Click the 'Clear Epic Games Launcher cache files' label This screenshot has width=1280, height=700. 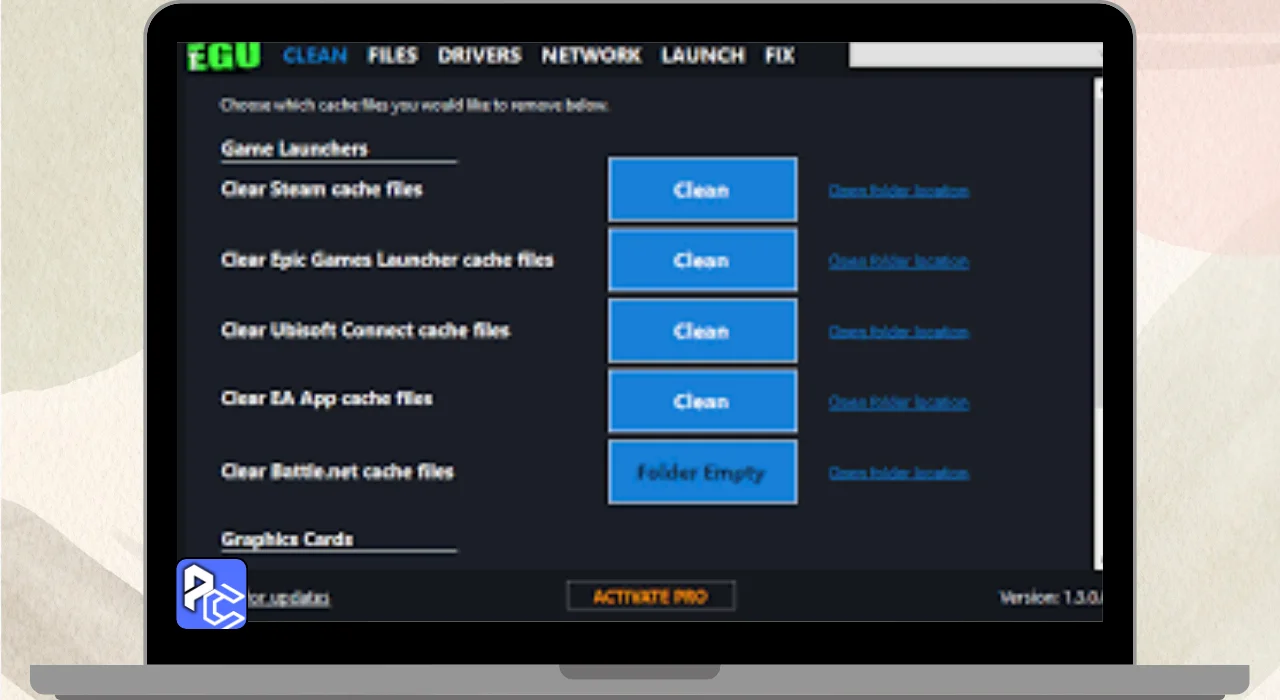pyautogui.click(x=387, y=260)
